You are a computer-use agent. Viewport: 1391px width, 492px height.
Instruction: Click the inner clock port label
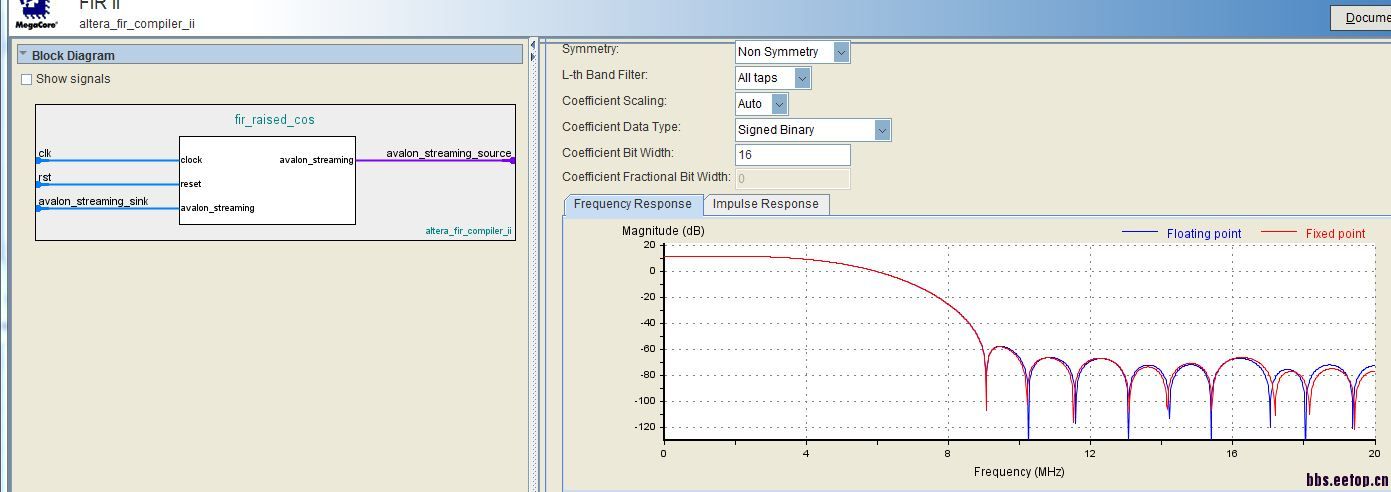(x=191, y=160)
